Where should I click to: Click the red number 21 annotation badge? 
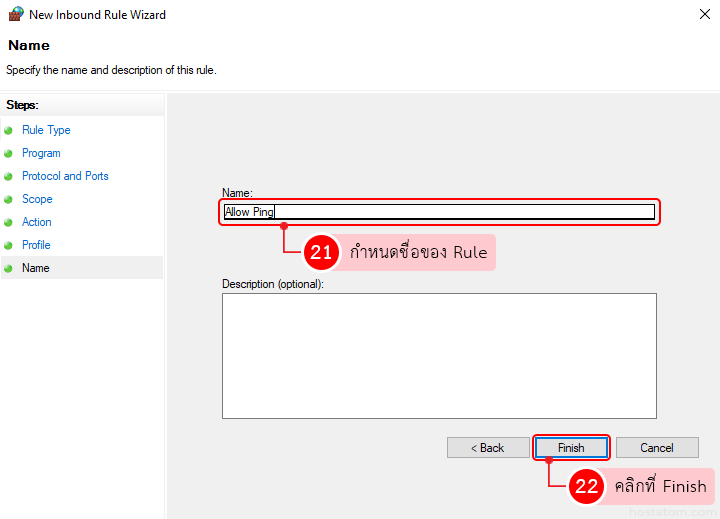coord(321,253)
